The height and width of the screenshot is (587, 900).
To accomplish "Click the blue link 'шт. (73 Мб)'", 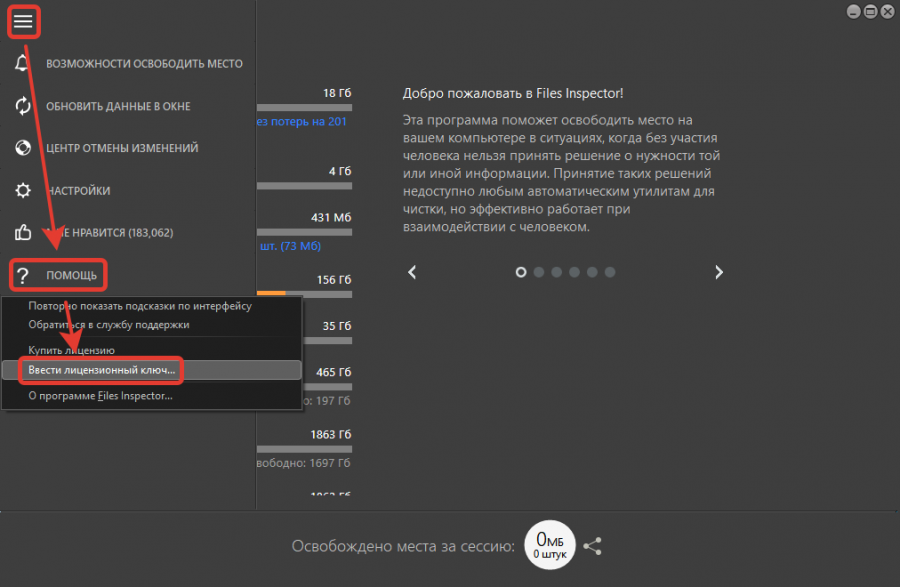I will coord(290,246).
